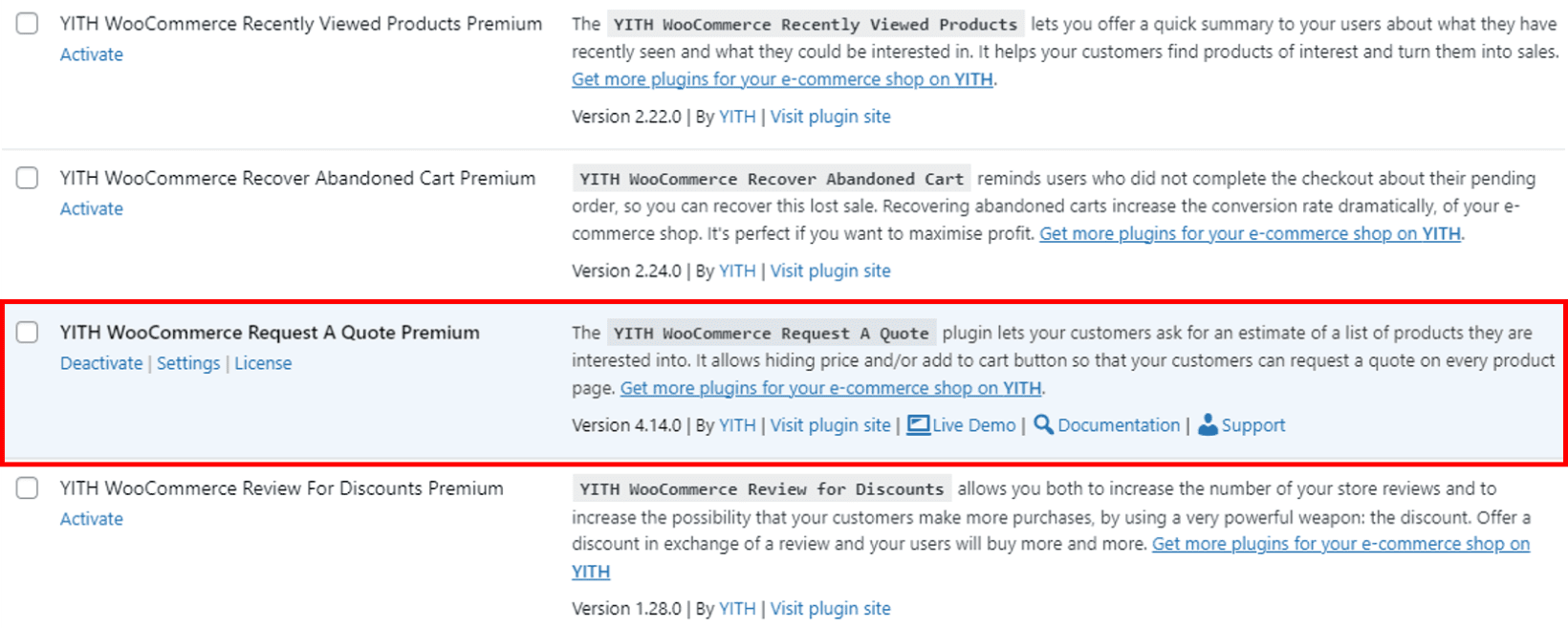Screen dimensions: 1568x628
Task: Open YITH shop link in Recently Viewed description
Action: tap(782, 78)
